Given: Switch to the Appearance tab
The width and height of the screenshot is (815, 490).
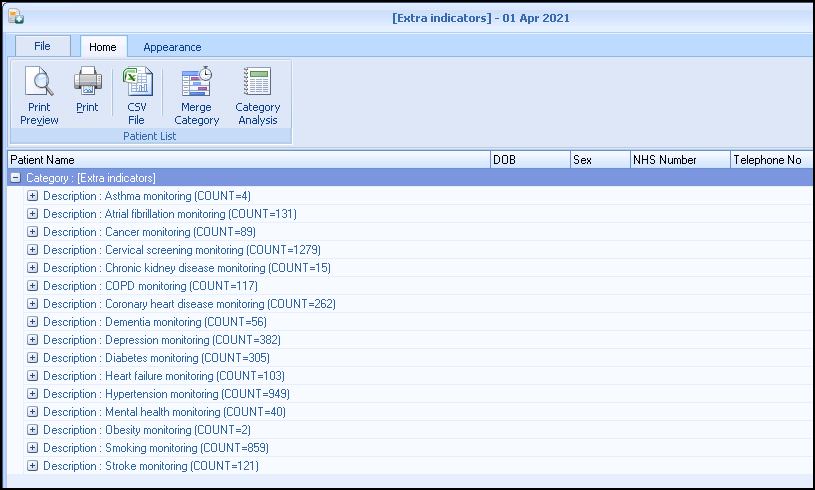Looking at the screenshot, I should [172, 47].
